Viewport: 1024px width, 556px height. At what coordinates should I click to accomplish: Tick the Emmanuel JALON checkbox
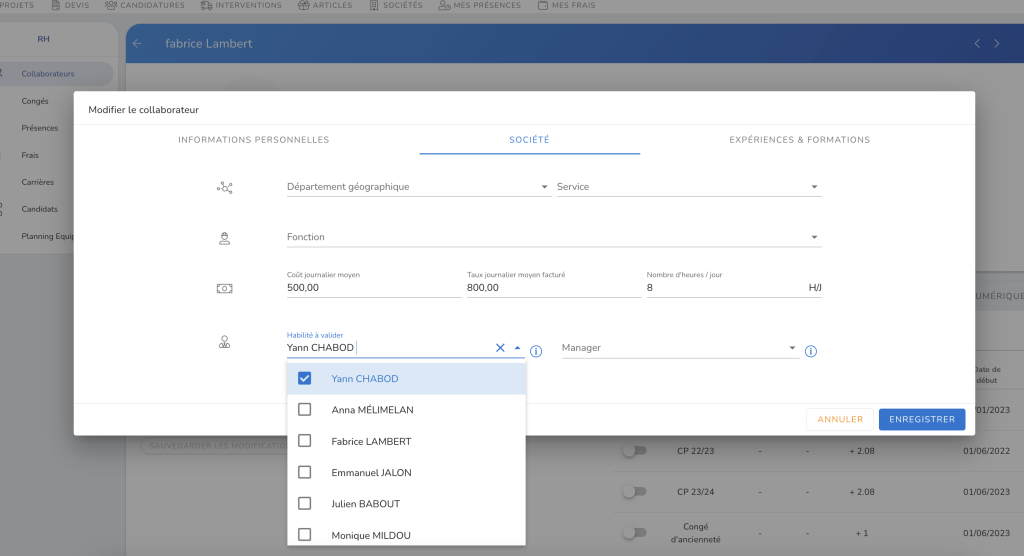(x=305, y=472)
